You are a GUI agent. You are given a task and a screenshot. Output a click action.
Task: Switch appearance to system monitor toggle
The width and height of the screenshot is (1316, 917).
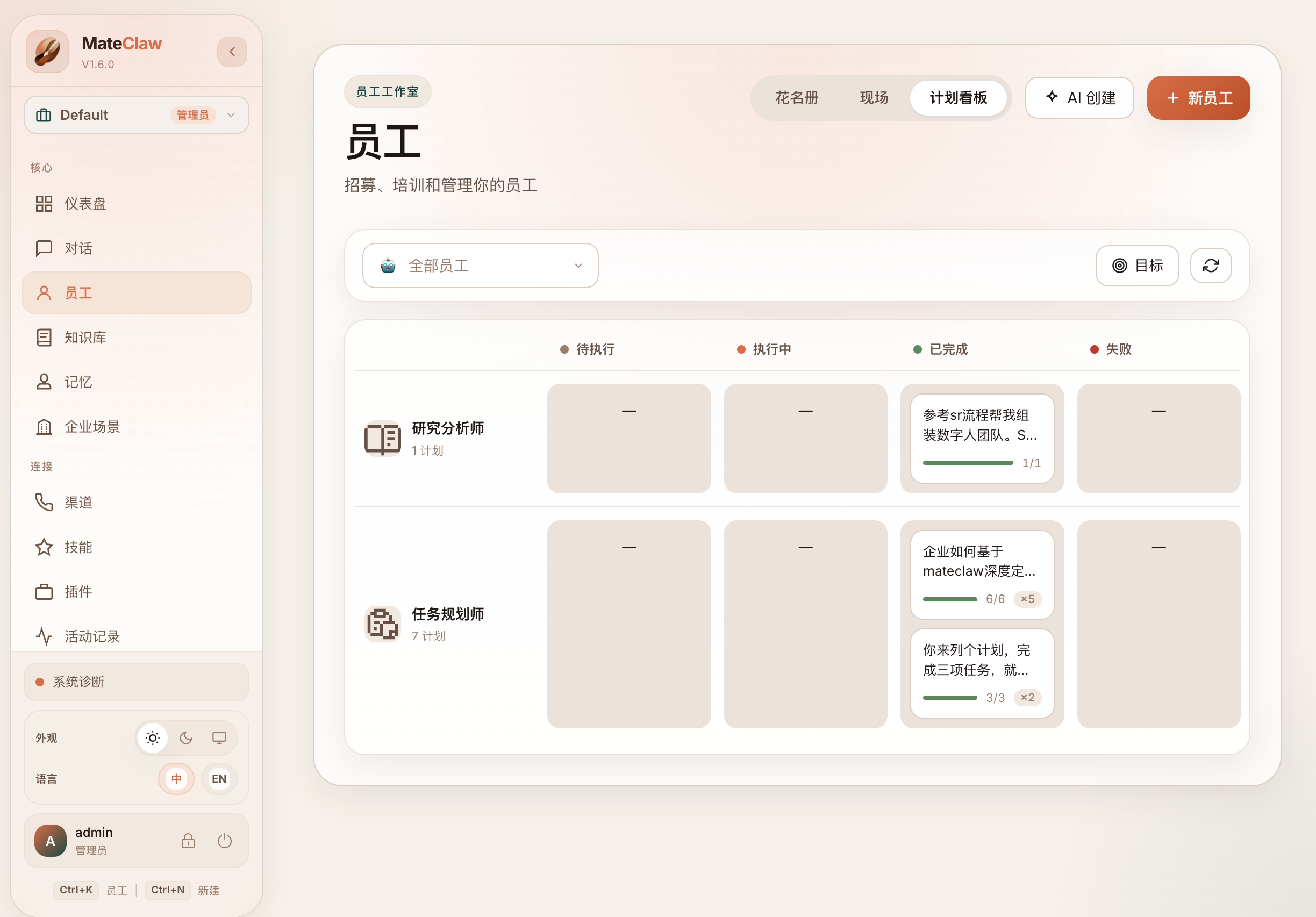pos(219,738)
